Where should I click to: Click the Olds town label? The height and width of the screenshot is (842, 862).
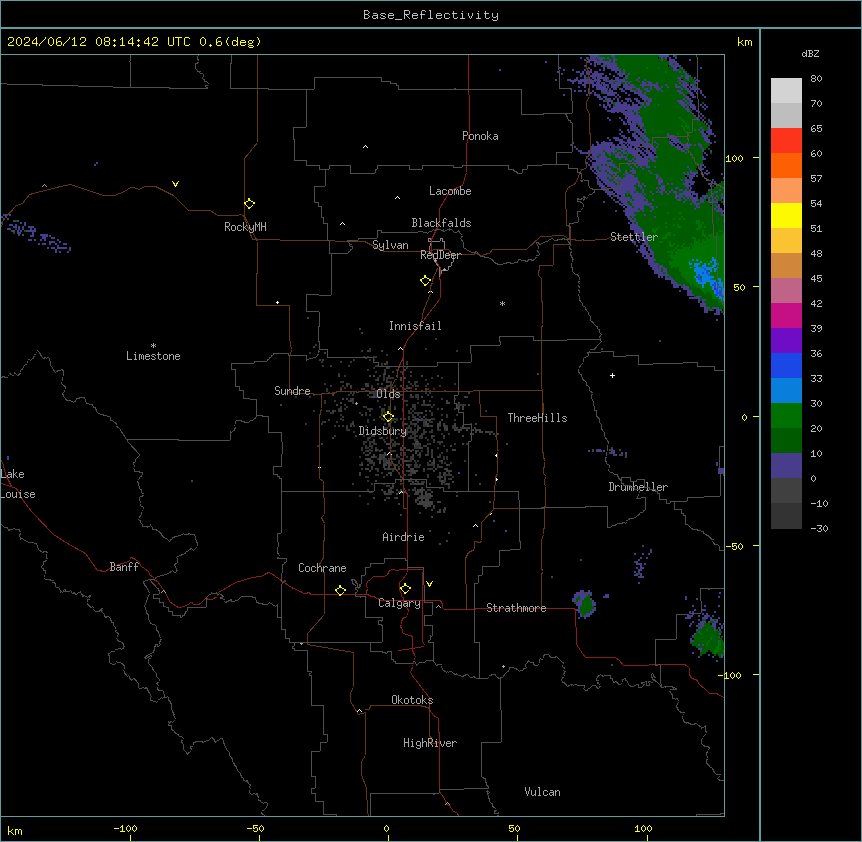[x=389, y=394]
